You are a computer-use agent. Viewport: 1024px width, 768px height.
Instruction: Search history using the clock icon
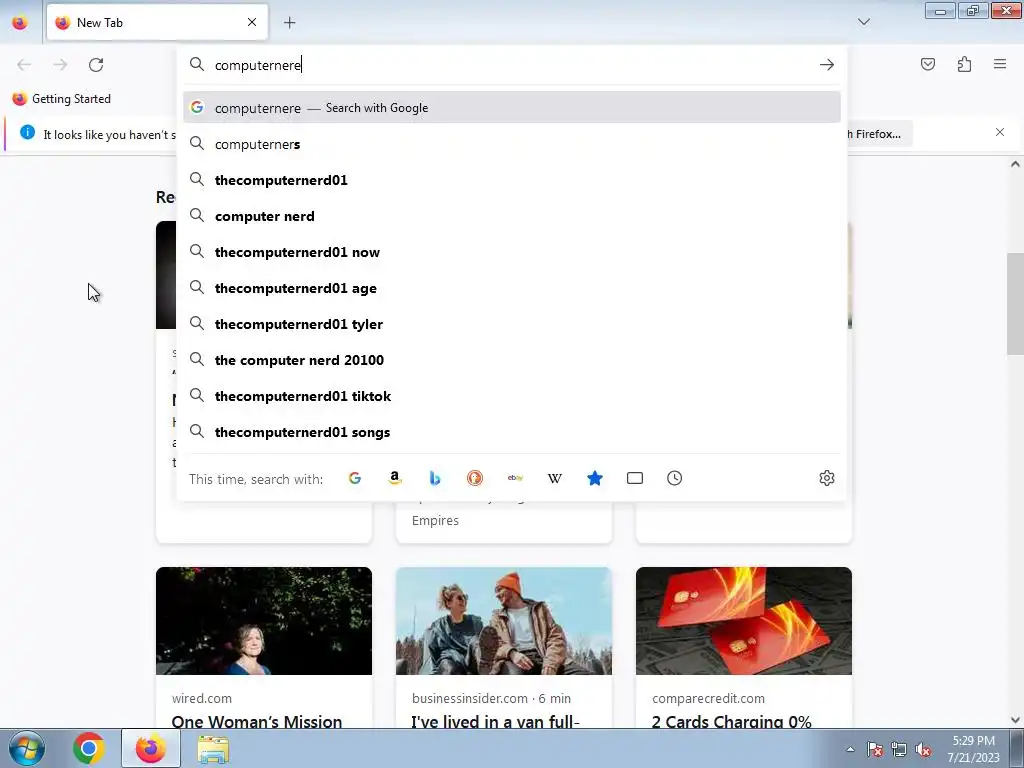tap(675, 478)
